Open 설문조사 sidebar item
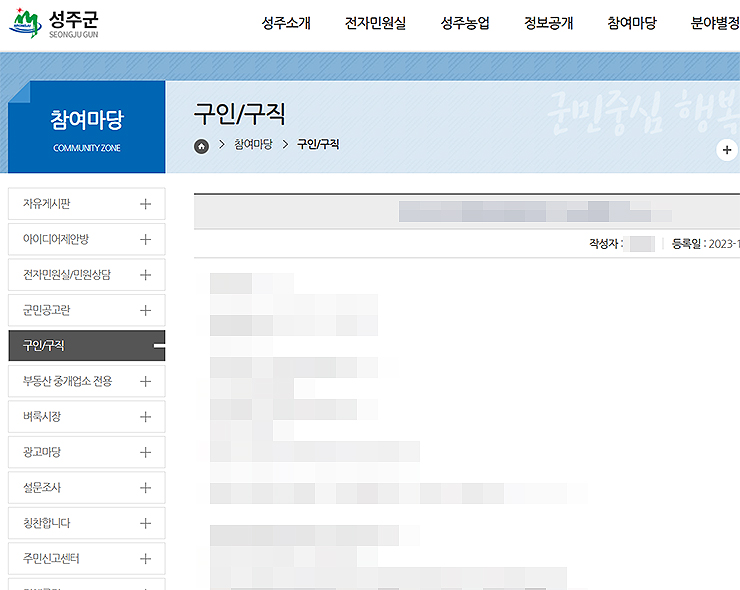The width and height of the screenshot is (740, 590). click(x=87, y=488)
